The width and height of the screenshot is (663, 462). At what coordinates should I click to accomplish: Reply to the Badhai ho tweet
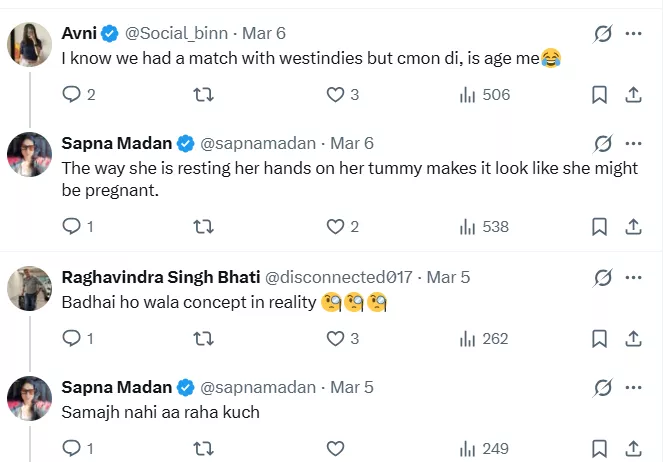click(x=72, y=339)
